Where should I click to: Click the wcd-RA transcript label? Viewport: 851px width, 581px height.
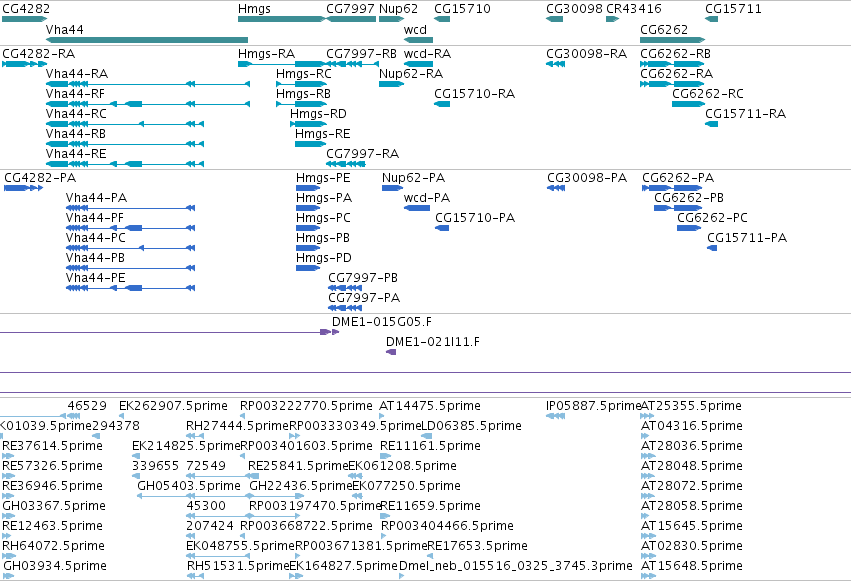[427, 54]
